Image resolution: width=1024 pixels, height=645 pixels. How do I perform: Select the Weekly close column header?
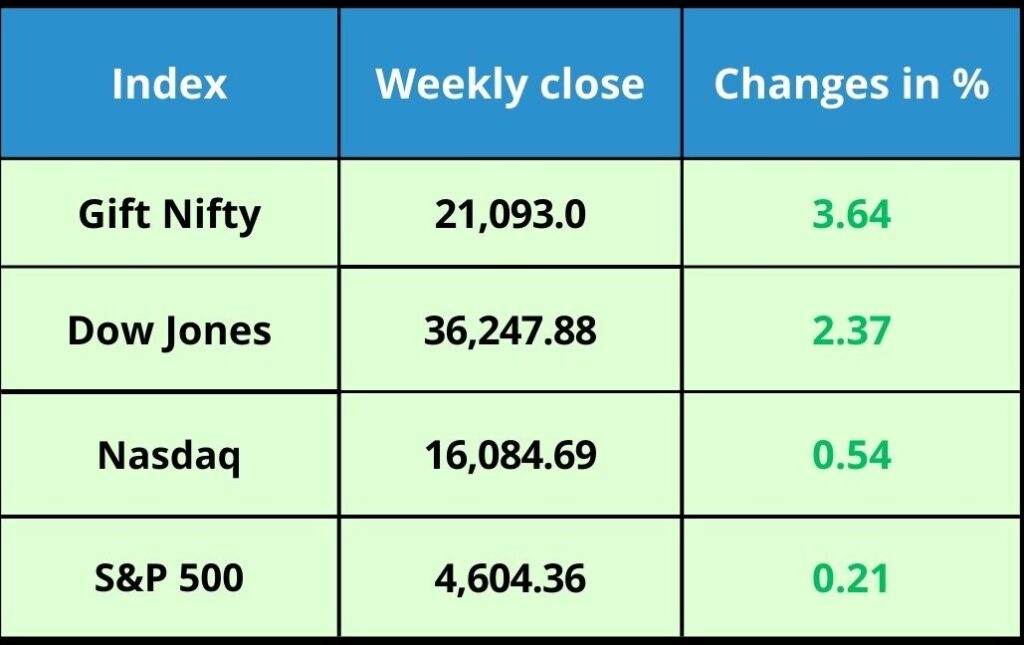510,85
